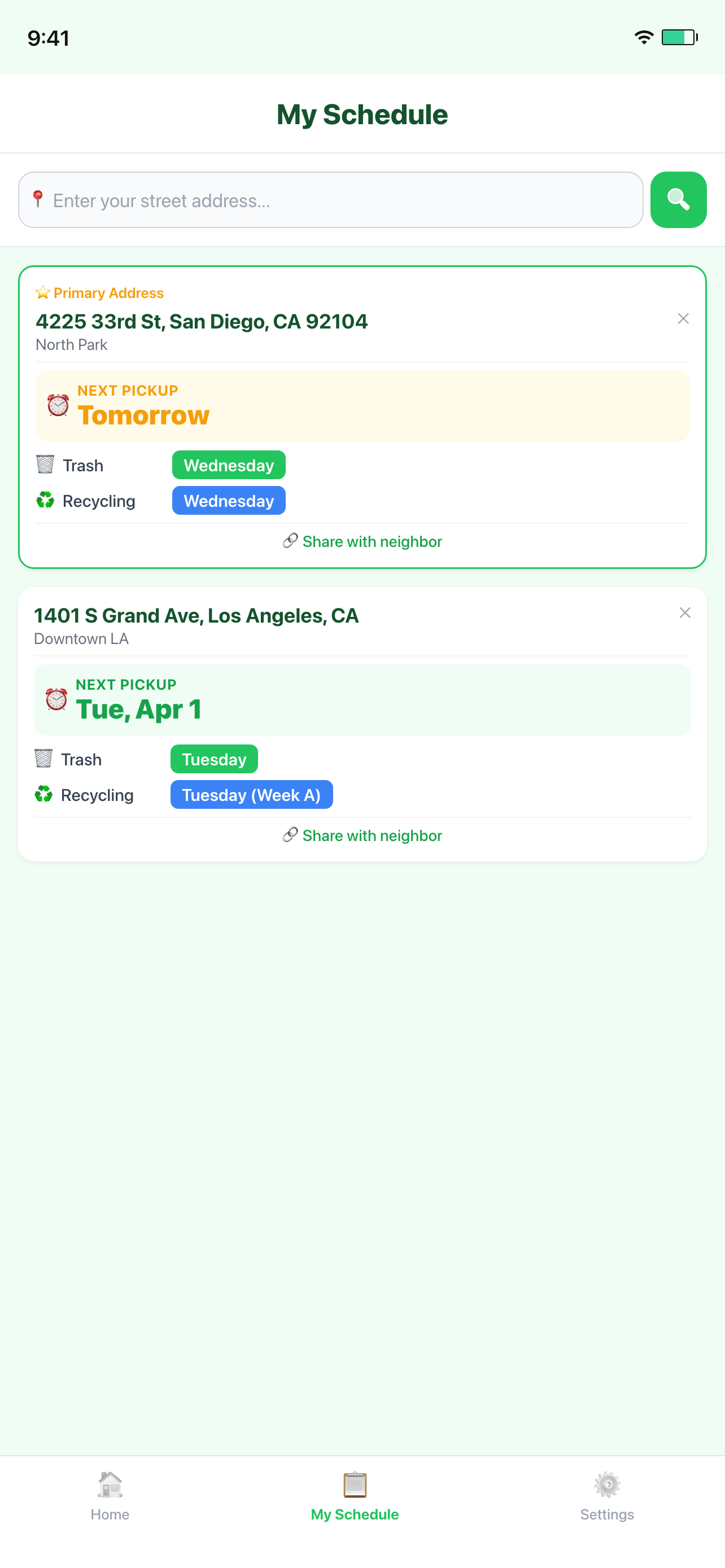Viewport: 725px width, 1568px height.
Task: Click the Primary Address star icon
Action: (42, 293)
